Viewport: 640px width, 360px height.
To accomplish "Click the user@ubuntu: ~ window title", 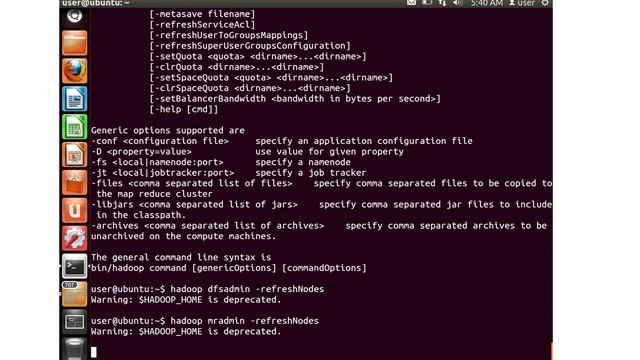I will click(96, 3).
